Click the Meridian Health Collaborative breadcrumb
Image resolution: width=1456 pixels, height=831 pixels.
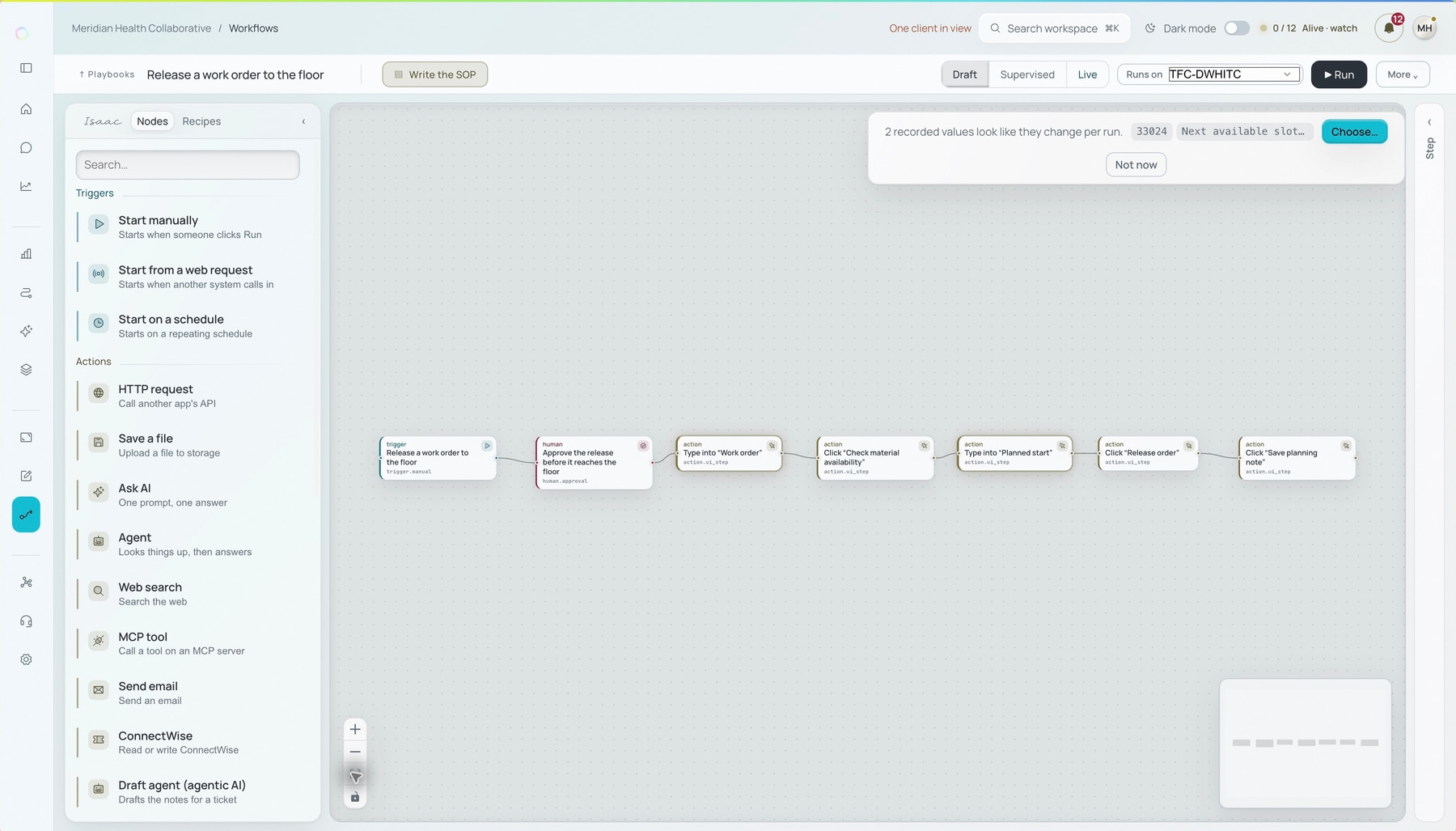coord(141,28)
